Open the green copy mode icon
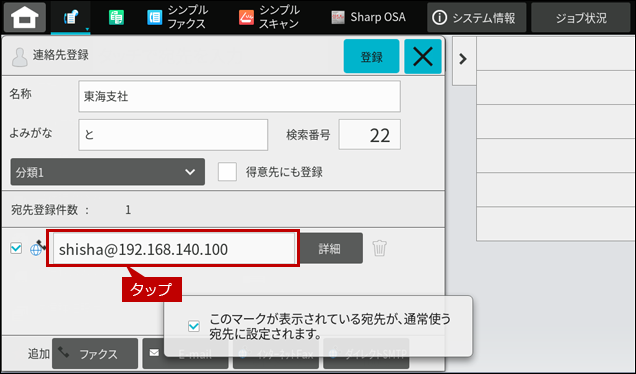The width and height of the screenshot is (636, 374). click(x=116, y=18)
